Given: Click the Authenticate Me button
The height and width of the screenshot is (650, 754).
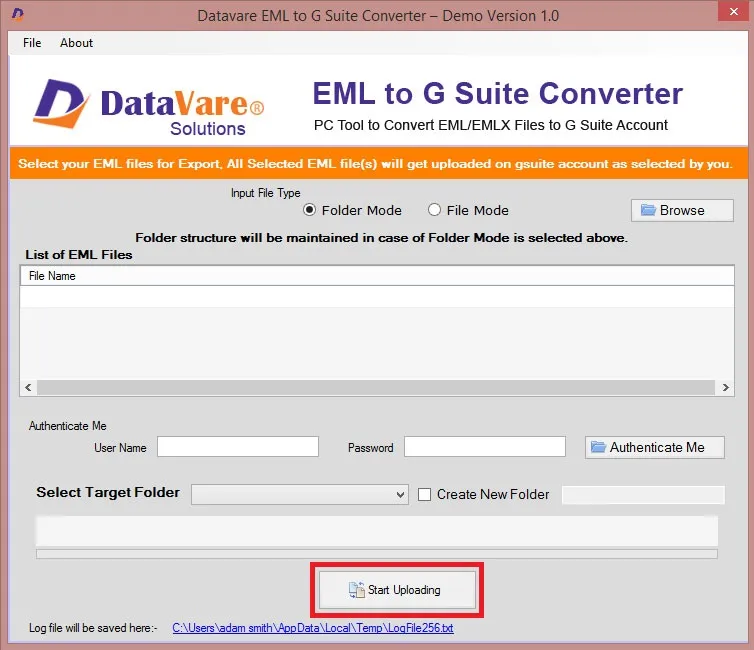Looking at the screenshot, I should click(x=654, y=447).
